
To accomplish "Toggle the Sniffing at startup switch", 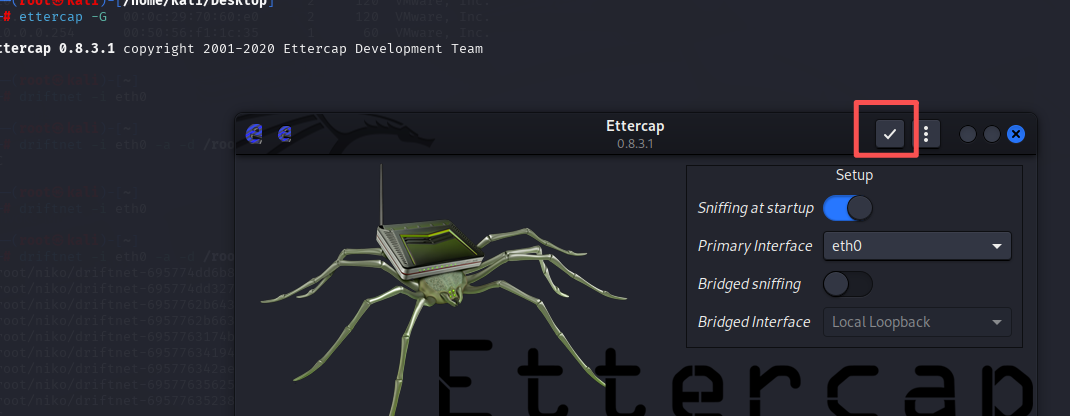I will 848,208.
